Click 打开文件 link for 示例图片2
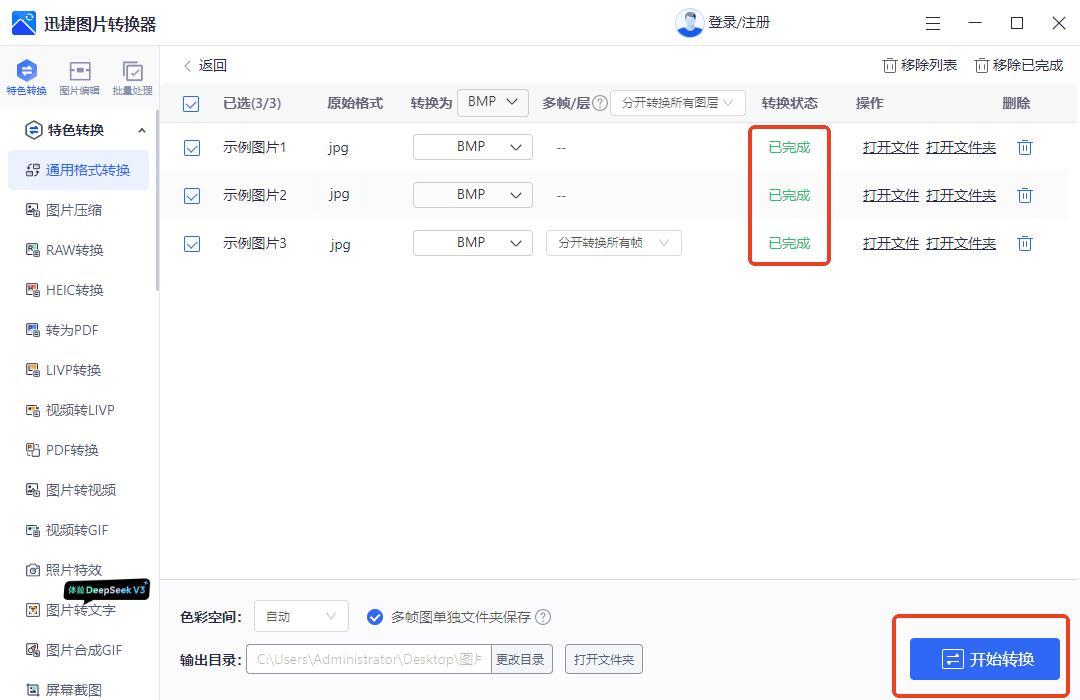Screen dimensions: 1080x700 890,195
